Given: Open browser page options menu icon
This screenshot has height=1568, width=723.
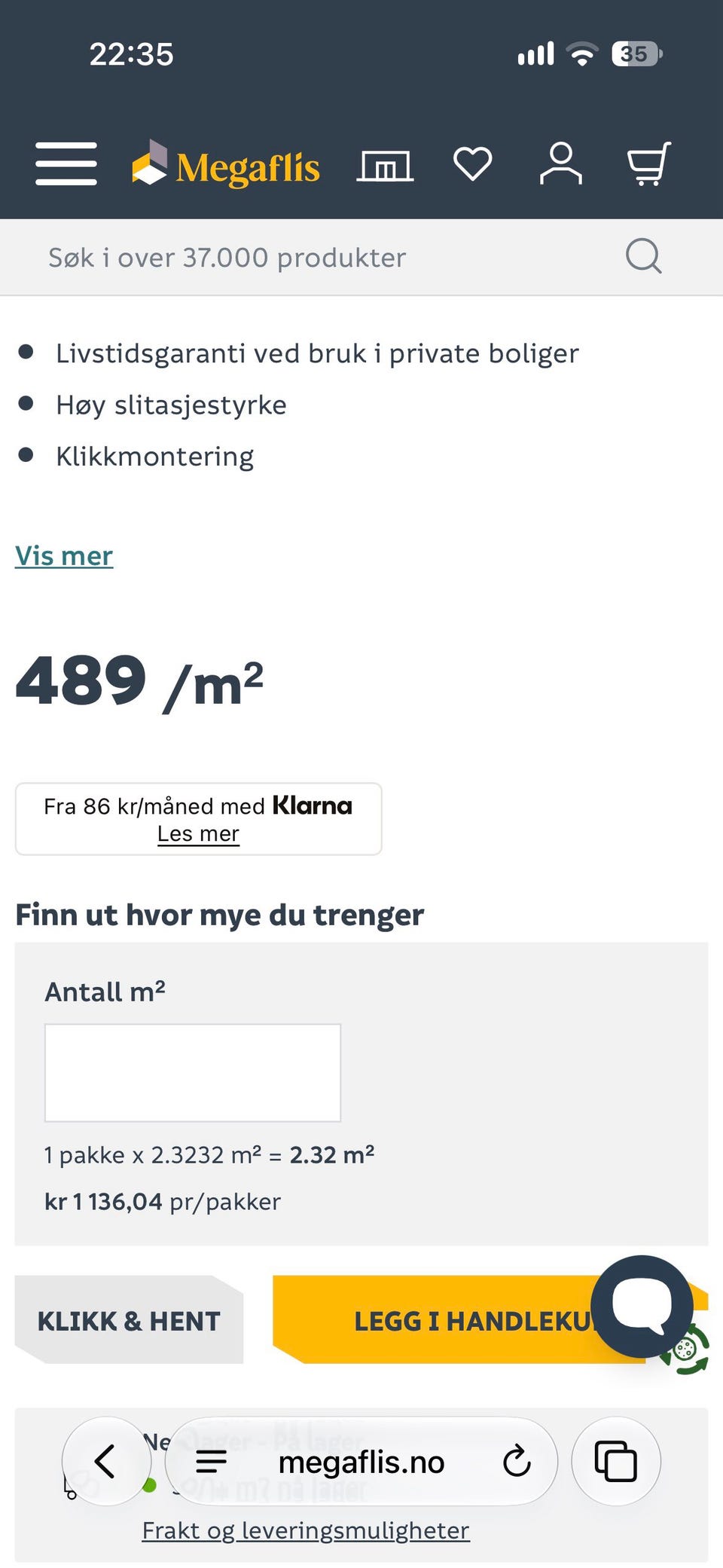Looking at the screenshot, I should (x=212, y=1462).
